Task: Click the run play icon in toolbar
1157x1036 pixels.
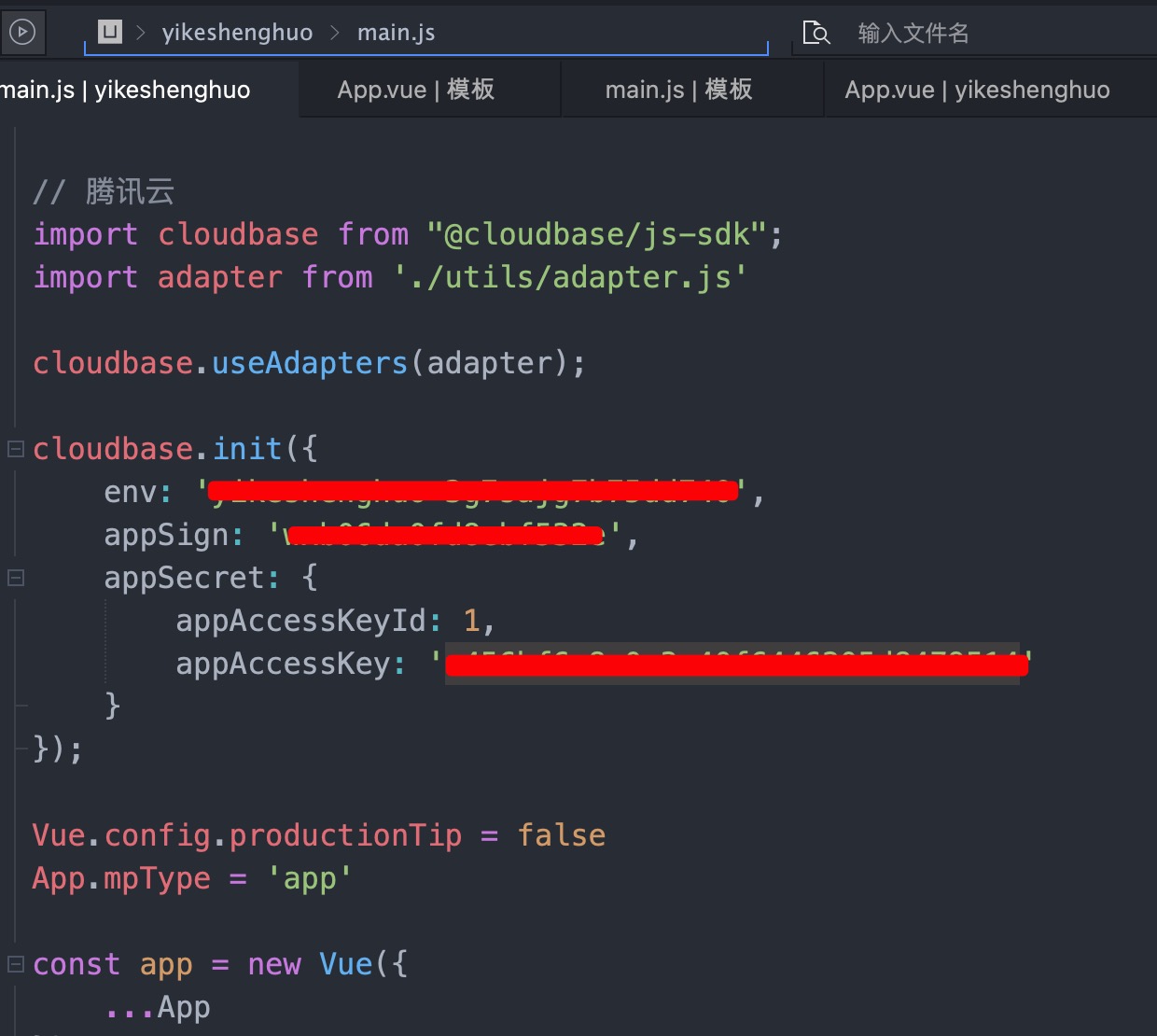Action: pos(21,33)
